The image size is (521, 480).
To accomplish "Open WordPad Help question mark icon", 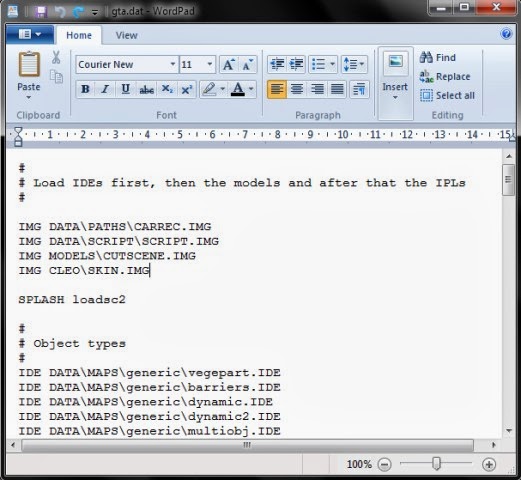I will (506, 34).
